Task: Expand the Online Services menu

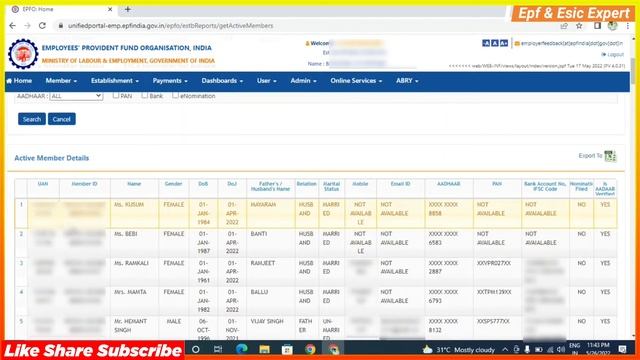Action: pyautogui.click(x=356, y=81)
